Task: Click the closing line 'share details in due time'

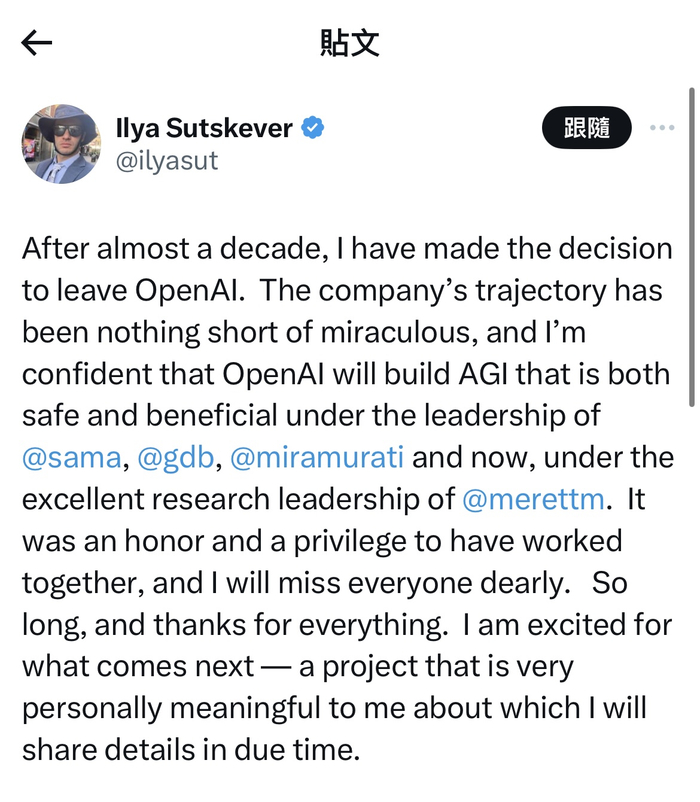Action: pyautogui.click(x=190, y=750)
